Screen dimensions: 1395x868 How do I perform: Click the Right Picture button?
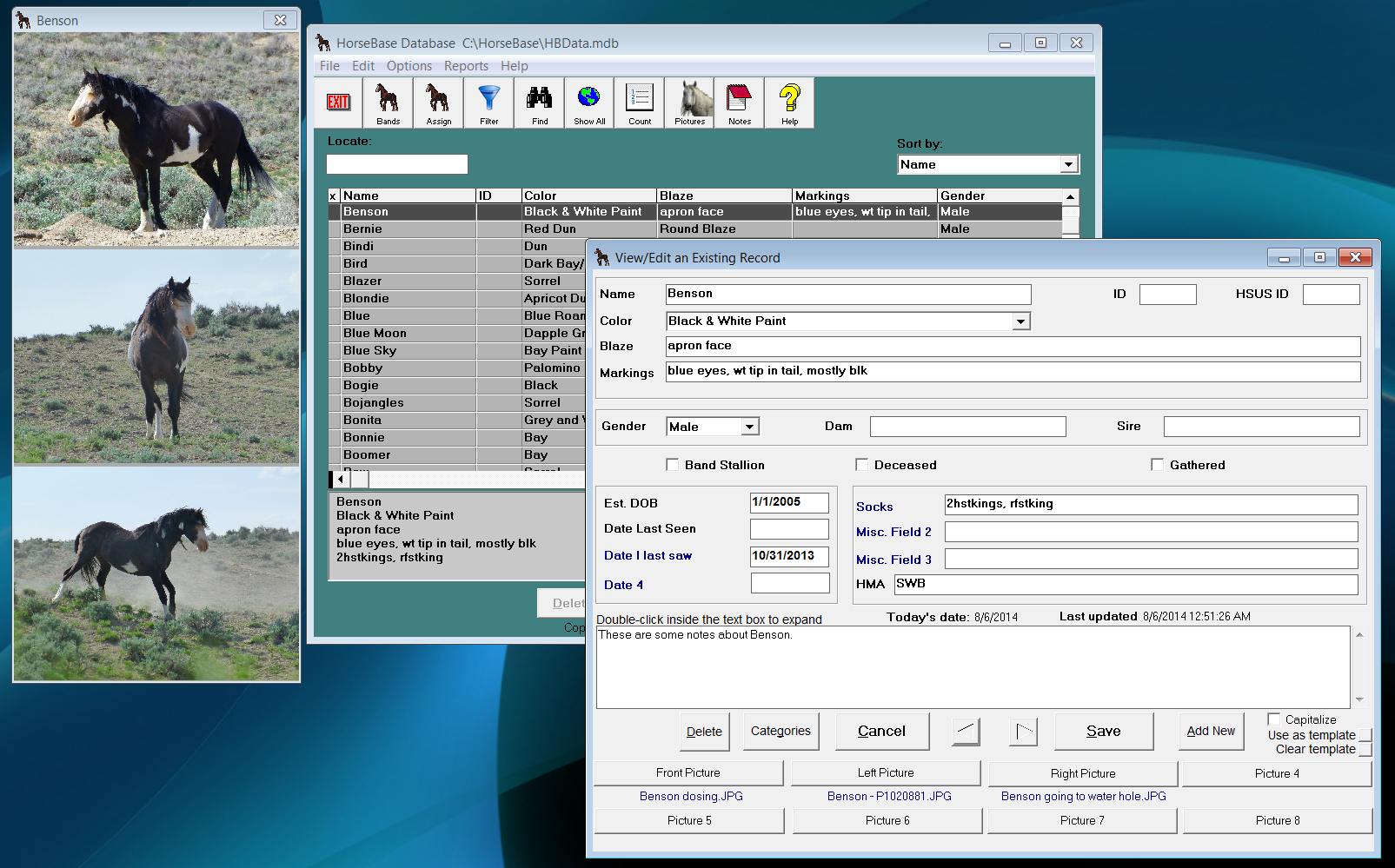click(1083, 772)
